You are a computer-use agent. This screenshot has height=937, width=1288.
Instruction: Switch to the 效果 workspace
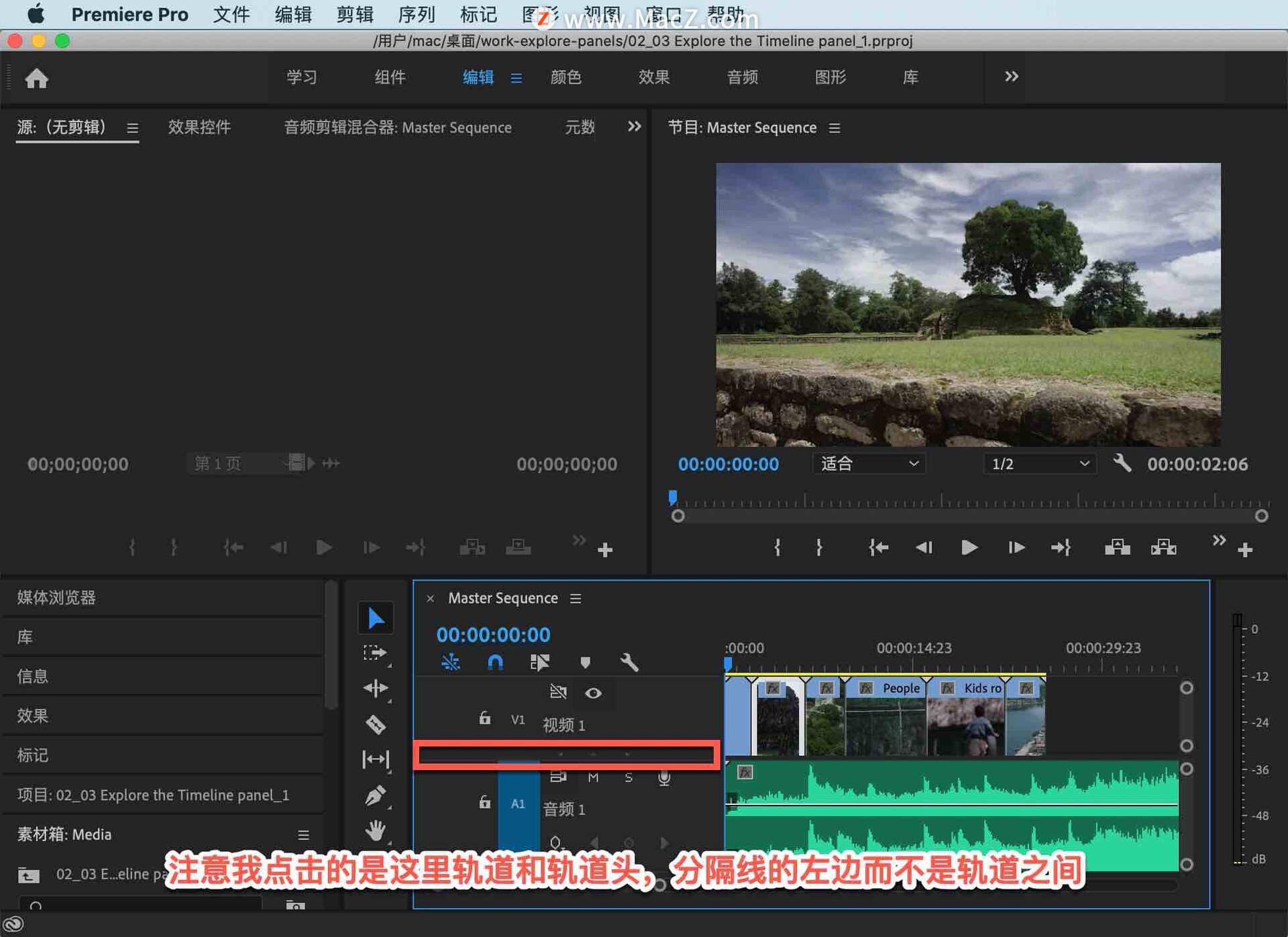pos(654,77)
